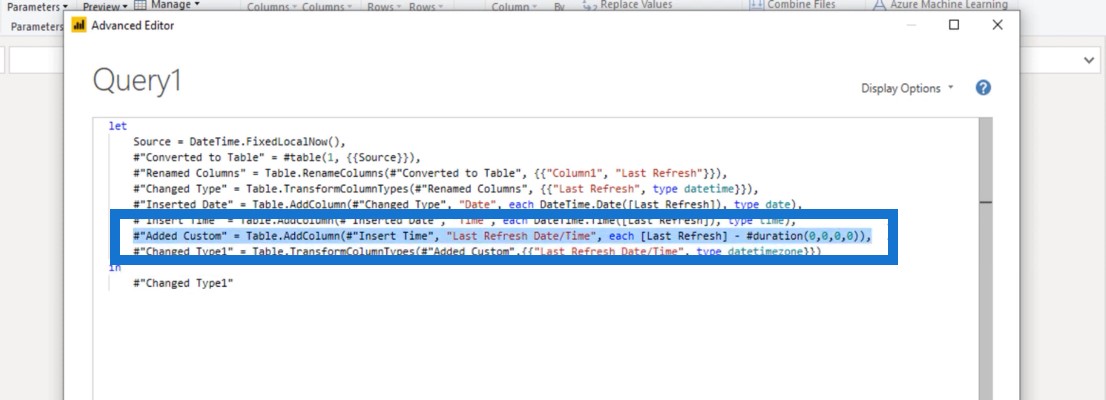
Task: Click the #"Converted to Table" code line
Action: tap(276, 157)
